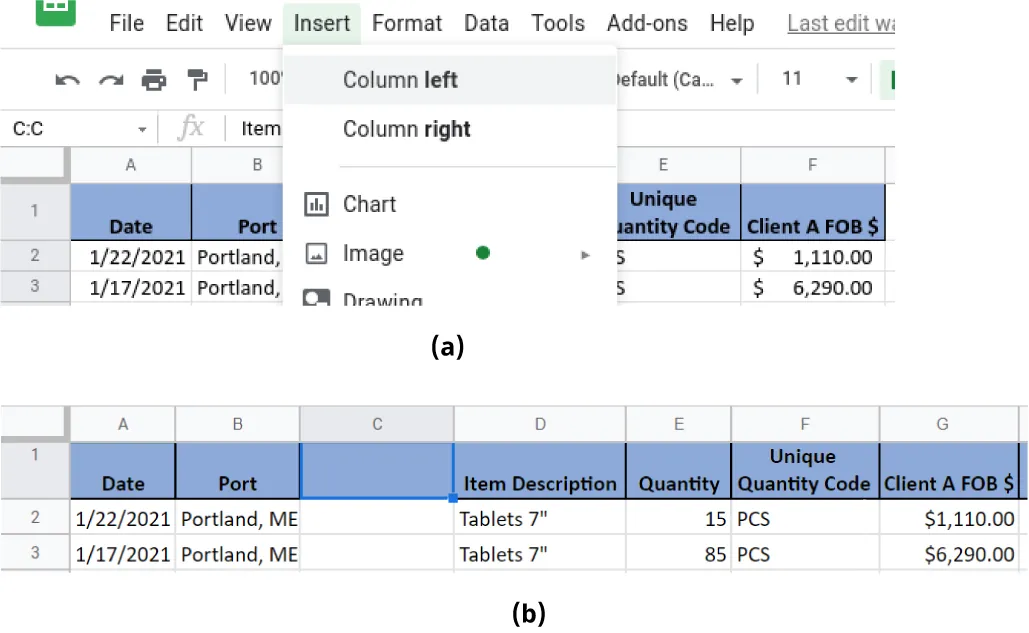This screenshot has height=633, width=1029.
Task: Expand the Image submenu arrow
Action: coord(585,255)
